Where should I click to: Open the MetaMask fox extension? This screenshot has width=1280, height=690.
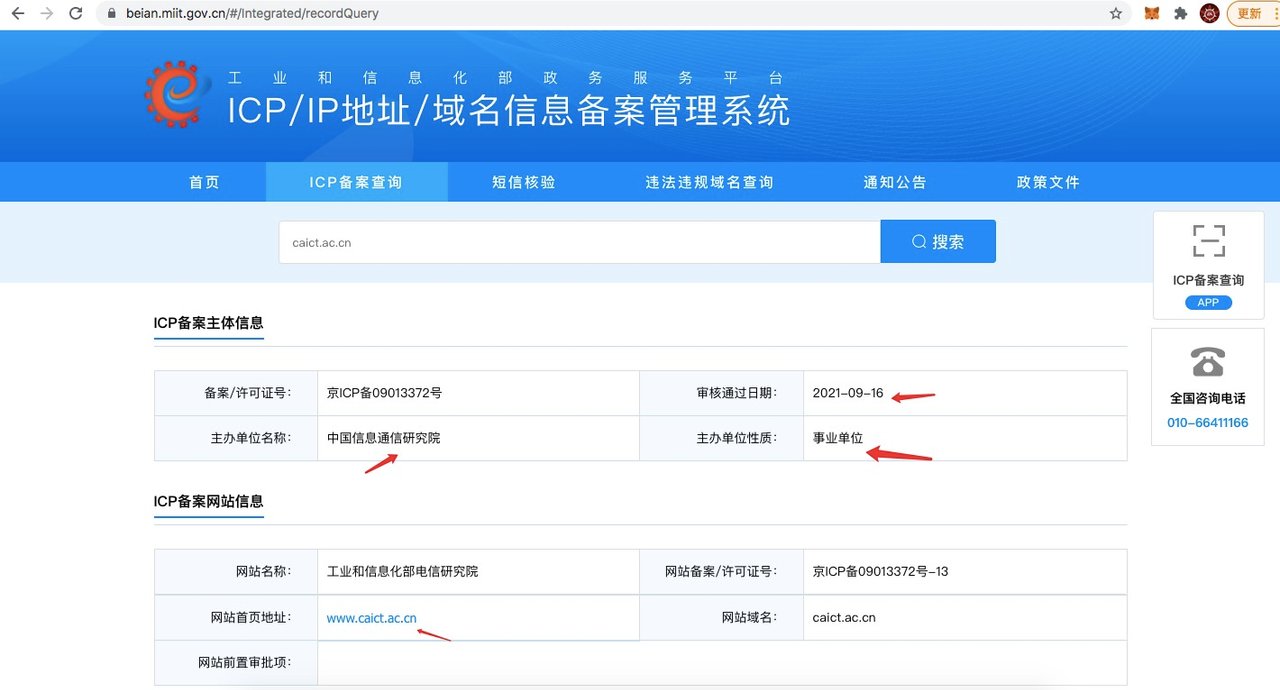(1152, 14)
